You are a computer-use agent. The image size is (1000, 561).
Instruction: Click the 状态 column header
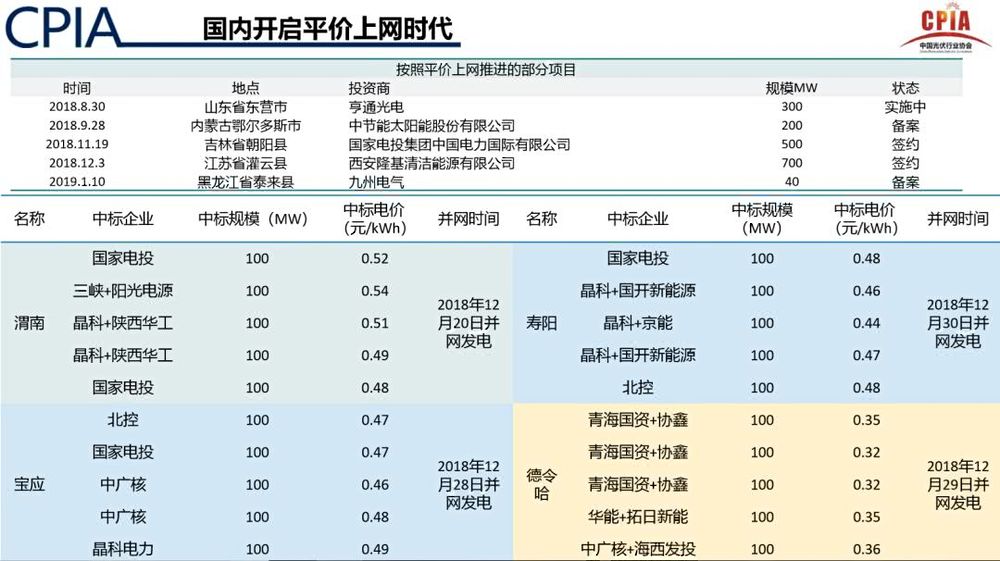[905, 88]
